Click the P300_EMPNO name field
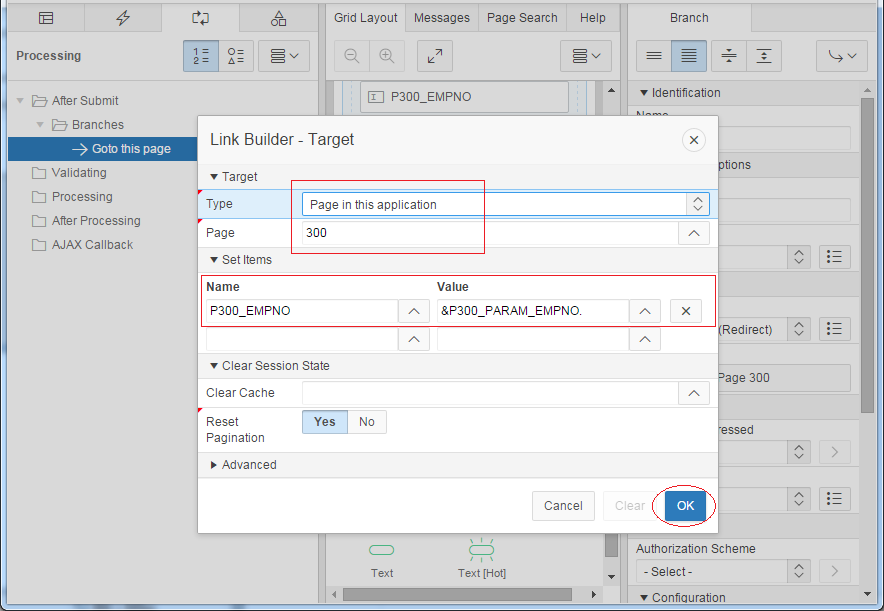 point(302,311)
